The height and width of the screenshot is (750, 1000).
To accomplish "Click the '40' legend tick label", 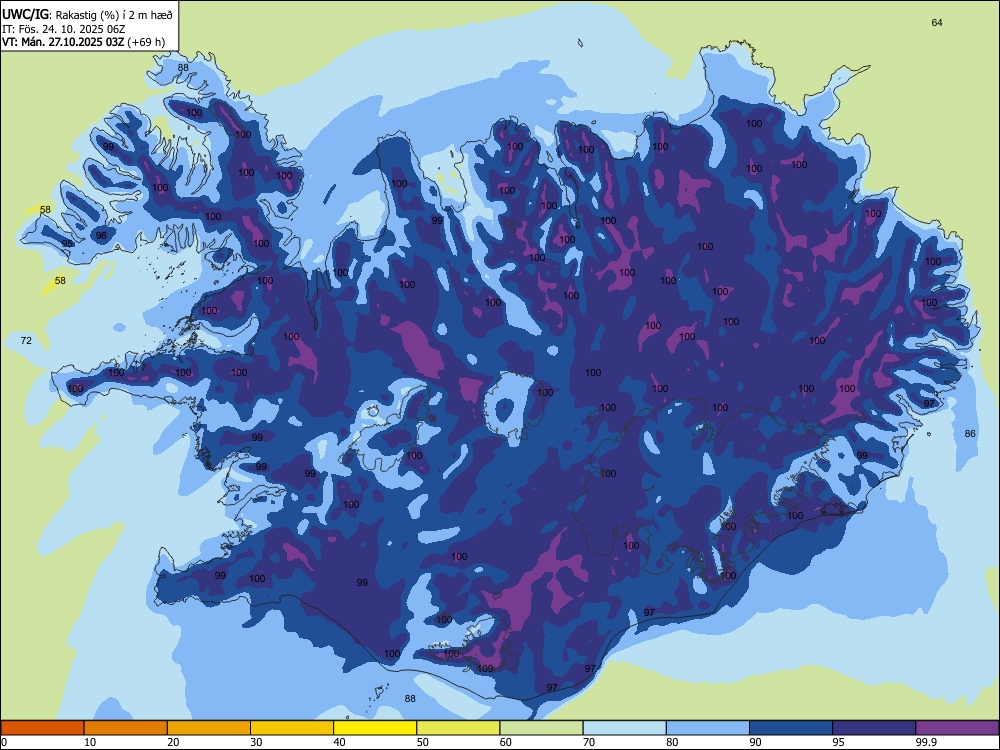I will [339, 742].
